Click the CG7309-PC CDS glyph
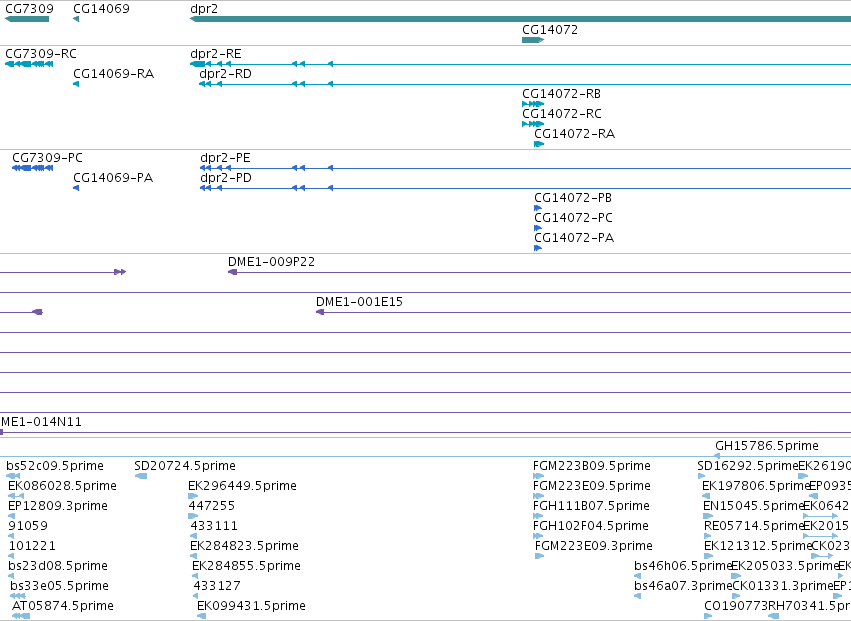Image resolution: width=851 pixels, height=621 pixels. (x=33, y=168)
